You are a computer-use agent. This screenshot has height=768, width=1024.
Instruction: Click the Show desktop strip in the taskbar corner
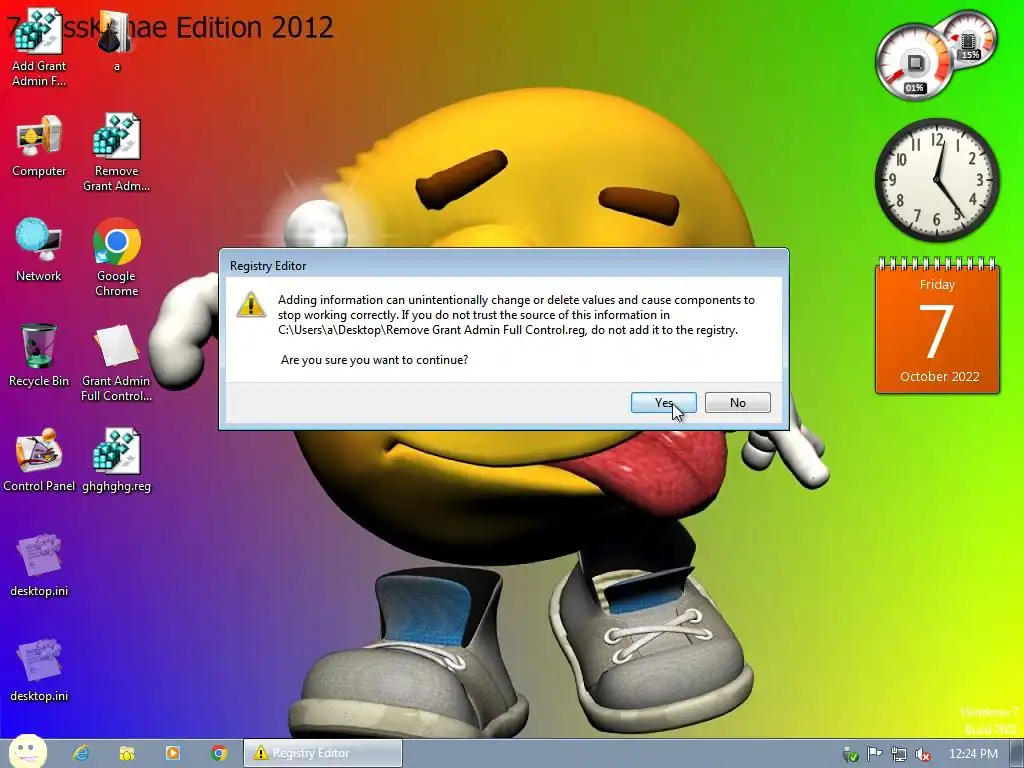[1017, 754]
